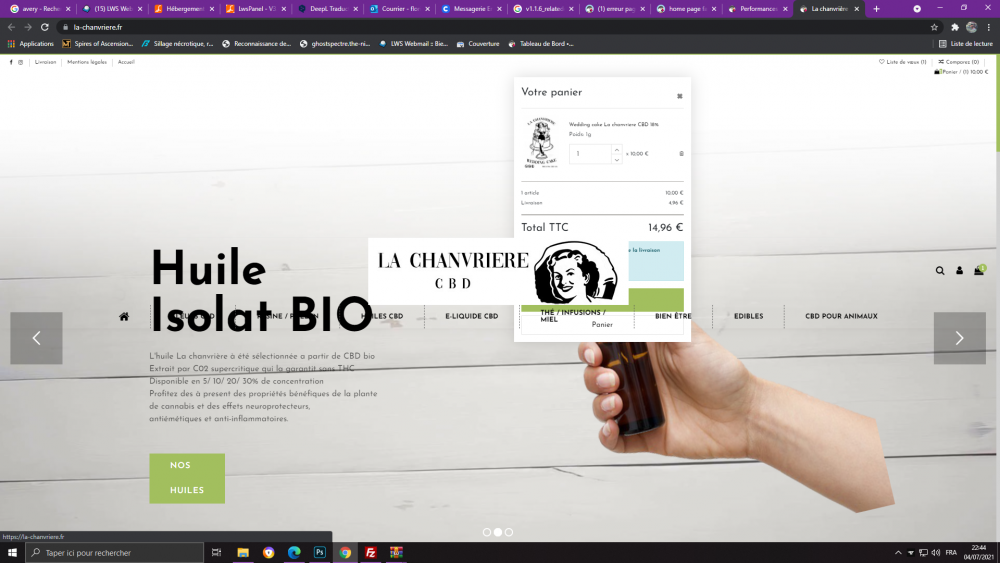Open Windows Start menu
Screen dimensions: 1000x563
[12, 553]
